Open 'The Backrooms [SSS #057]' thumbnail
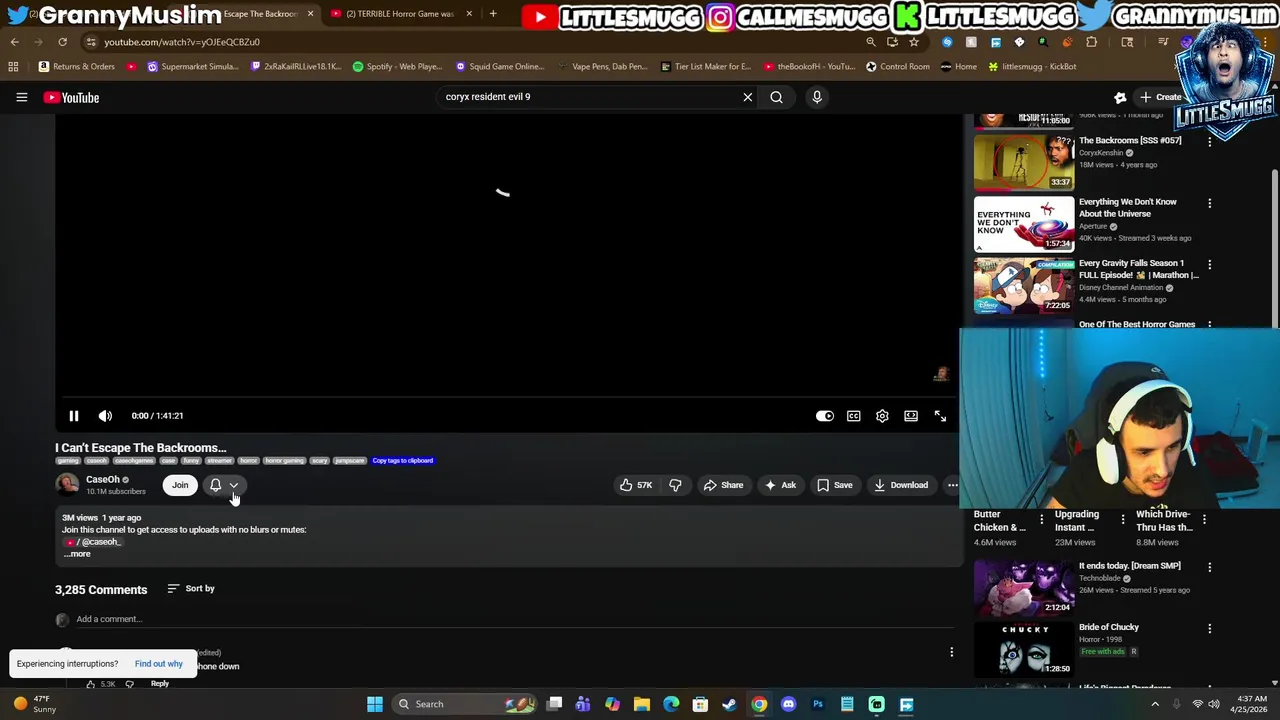 [x=1023, y=162]
